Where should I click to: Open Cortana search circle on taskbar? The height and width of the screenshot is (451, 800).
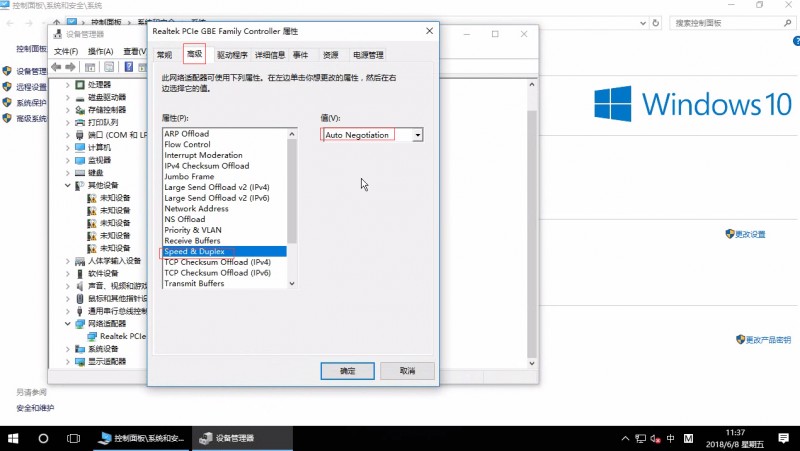43,438
